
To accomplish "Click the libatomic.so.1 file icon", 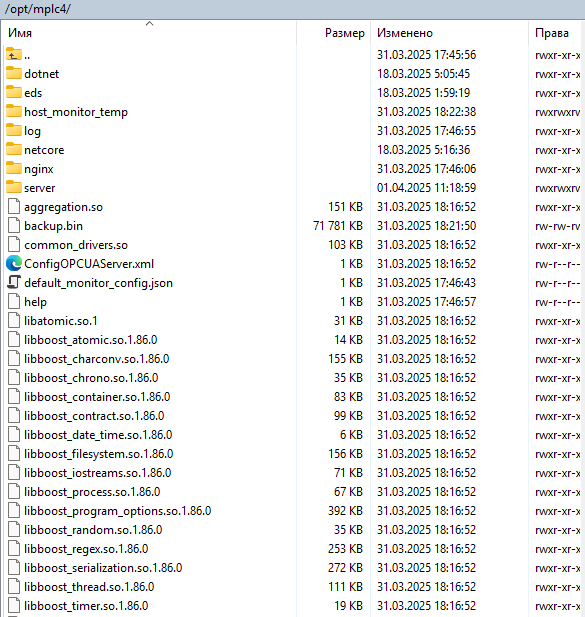I will 14,320.
